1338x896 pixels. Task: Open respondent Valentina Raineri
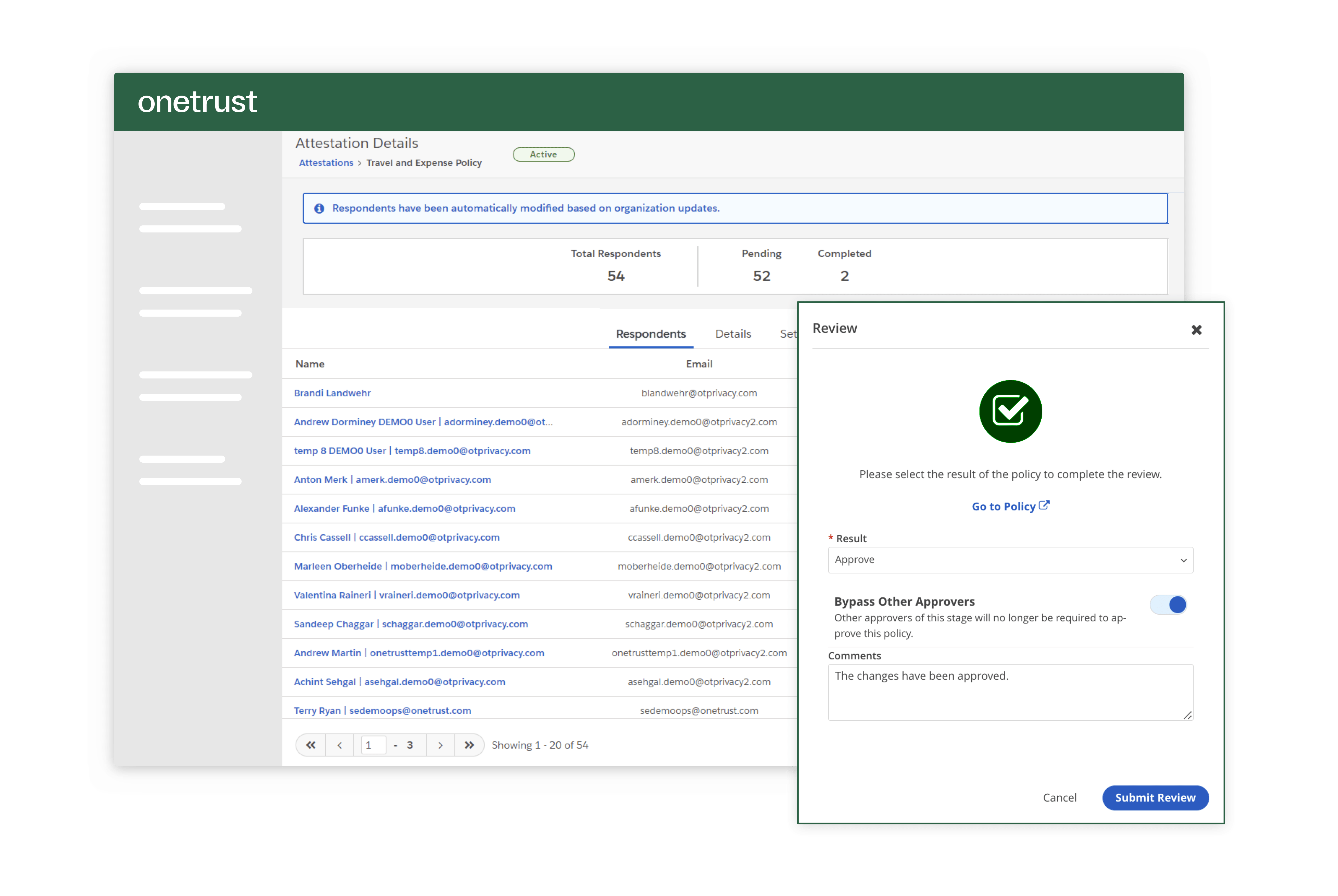[x=407, y=595]
